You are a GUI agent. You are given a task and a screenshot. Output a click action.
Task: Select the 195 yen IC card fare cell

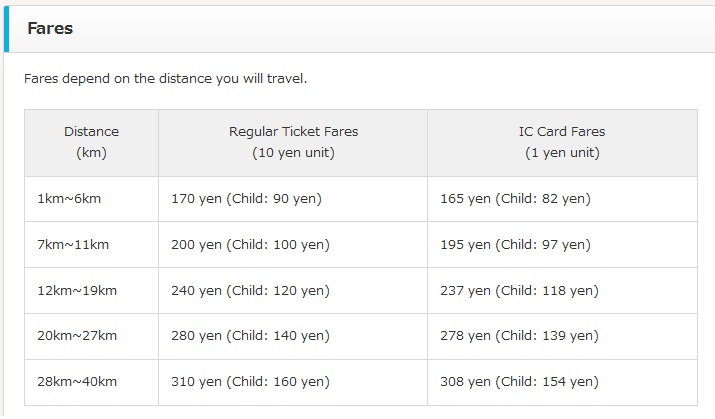(515, 245)
